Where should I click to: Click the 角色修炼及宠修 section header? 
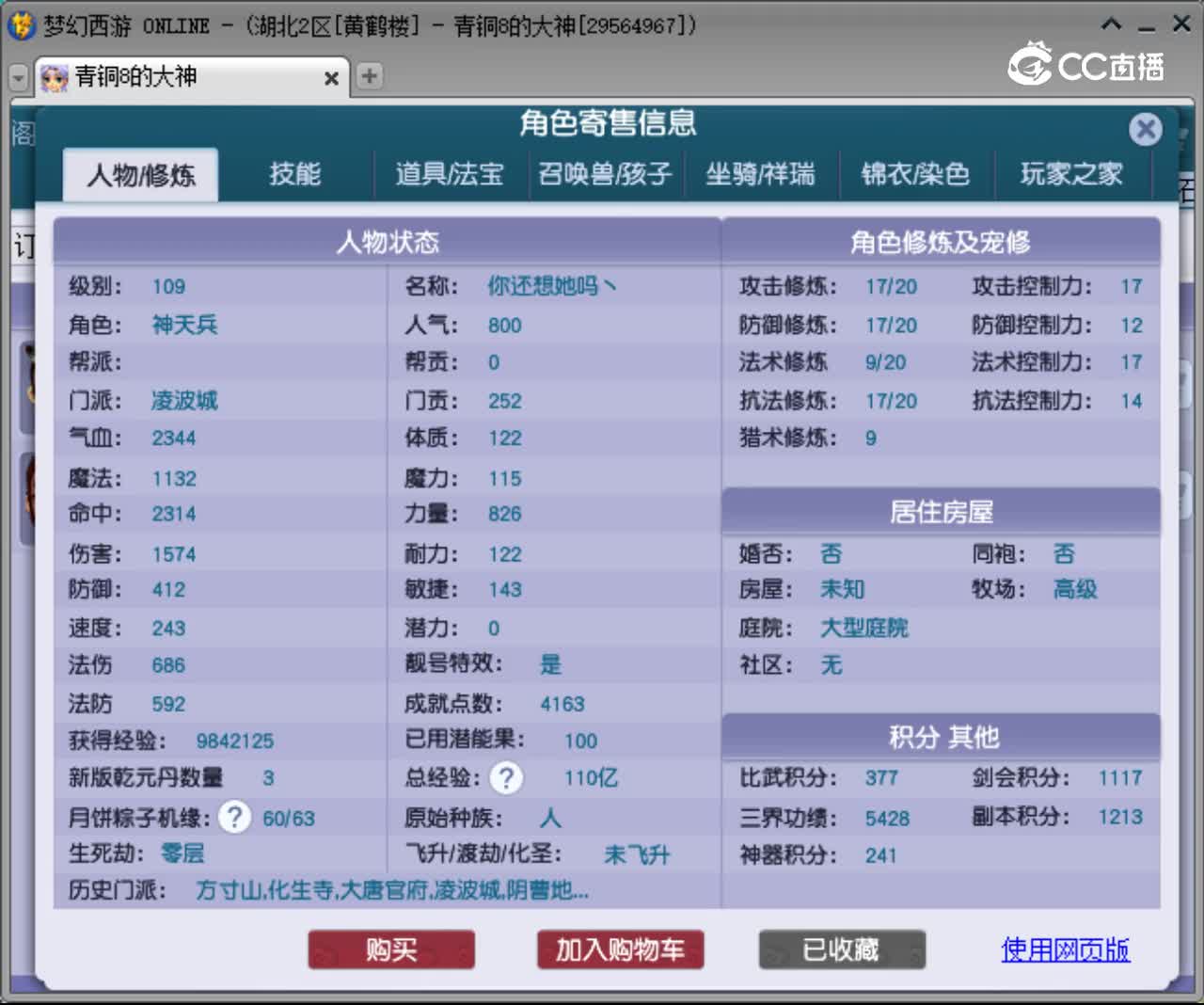click(x=941, y=242)
